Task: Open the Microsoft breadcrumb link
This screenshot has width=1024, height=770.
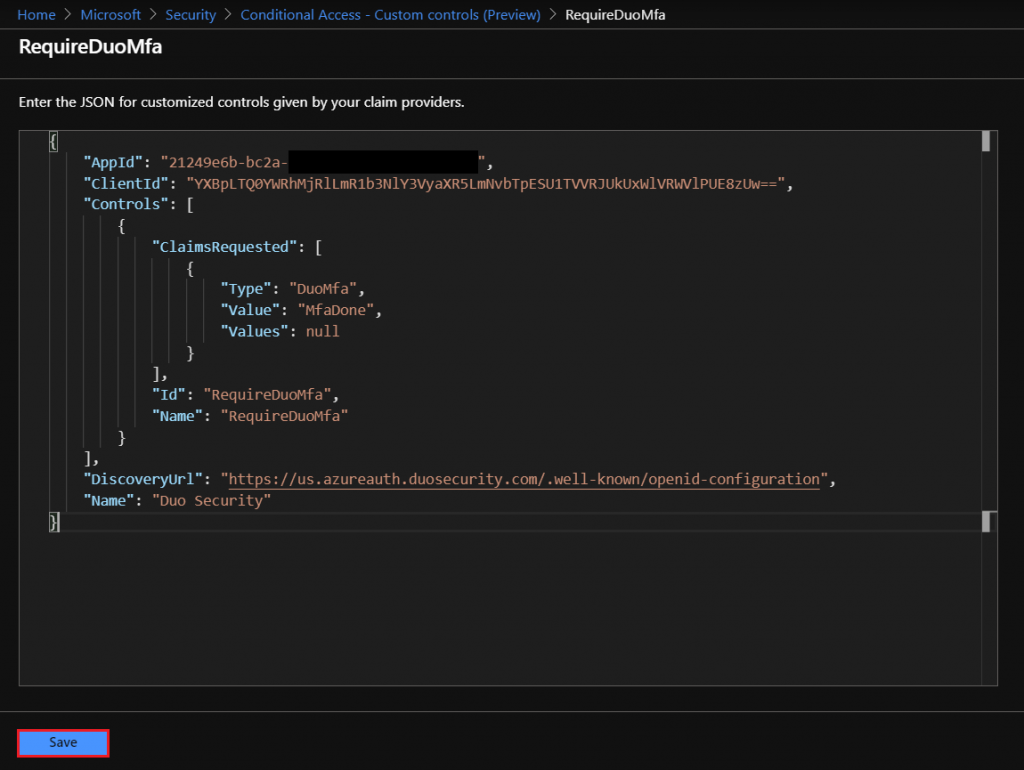Action: pos(110,14)
